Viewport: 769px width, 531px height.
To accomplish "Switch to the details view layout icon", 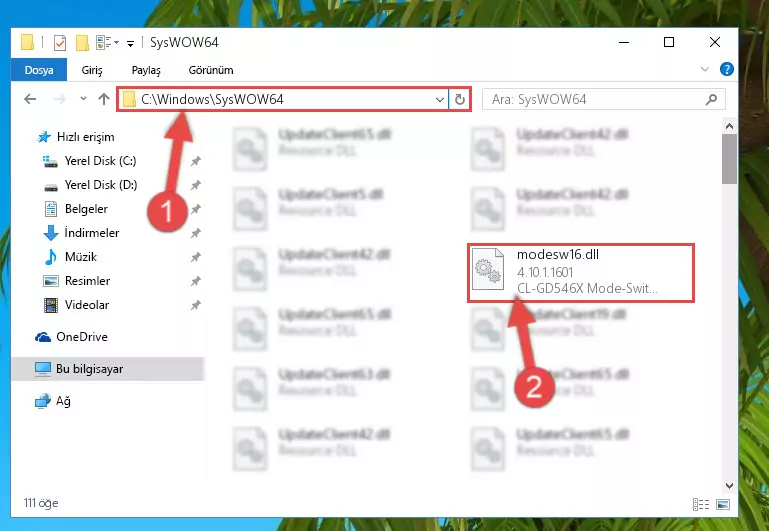I will (x=701, y=504).
